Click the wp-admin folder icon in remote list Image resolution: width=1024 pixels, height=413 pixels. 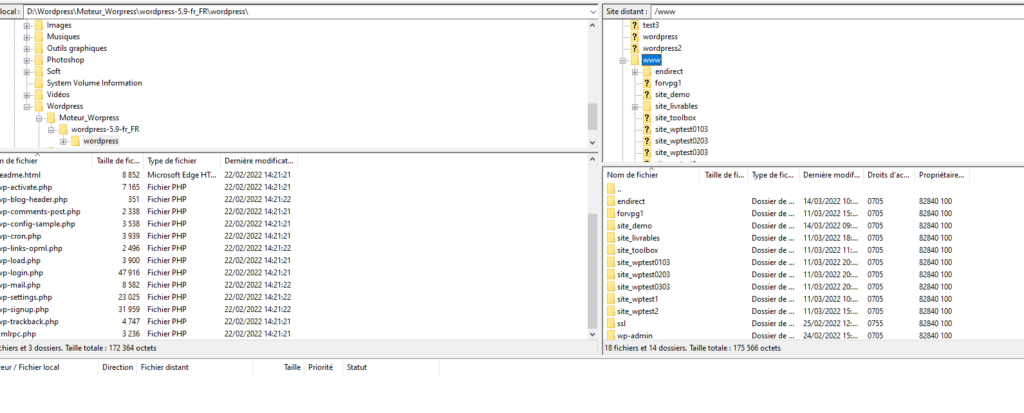(610, 336)
